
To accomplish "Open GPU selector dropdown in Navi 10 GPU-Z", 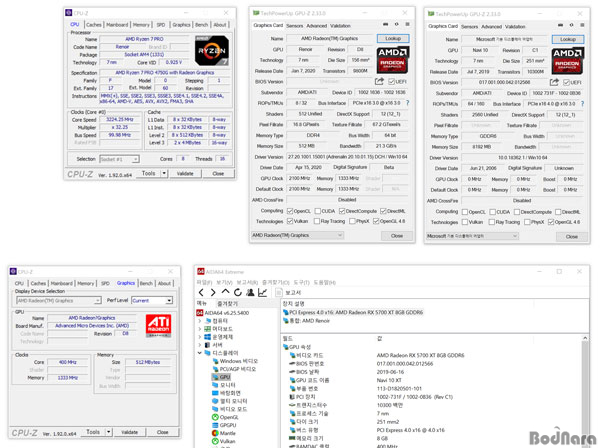I will point(472,236).
